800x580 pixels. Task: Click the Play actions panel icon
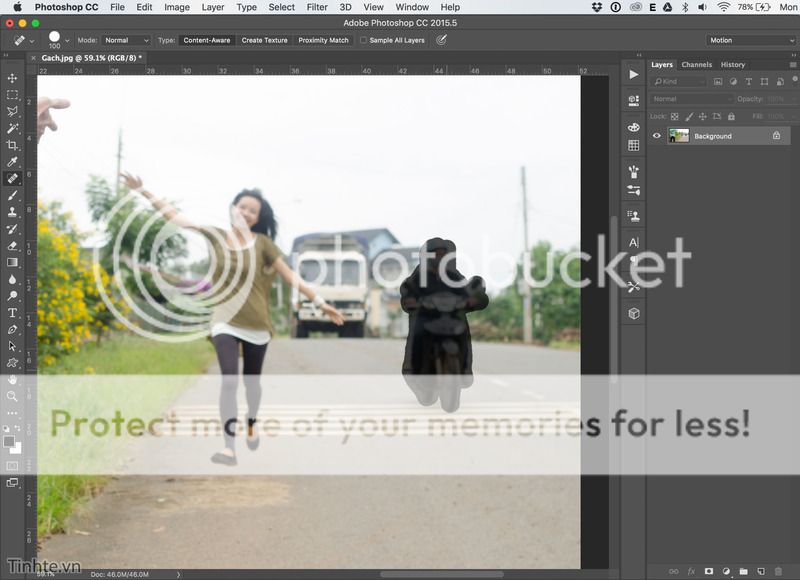(634, 75)
